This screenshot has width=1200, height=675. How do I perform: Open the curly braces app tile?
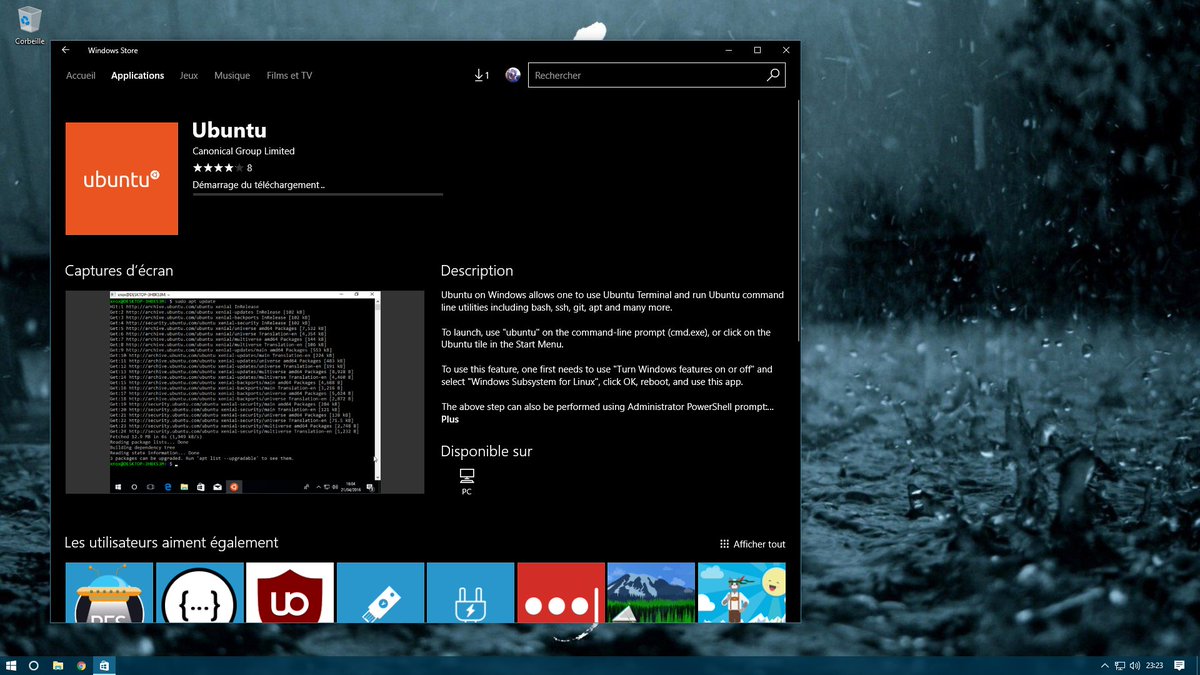tap(200, 592)
